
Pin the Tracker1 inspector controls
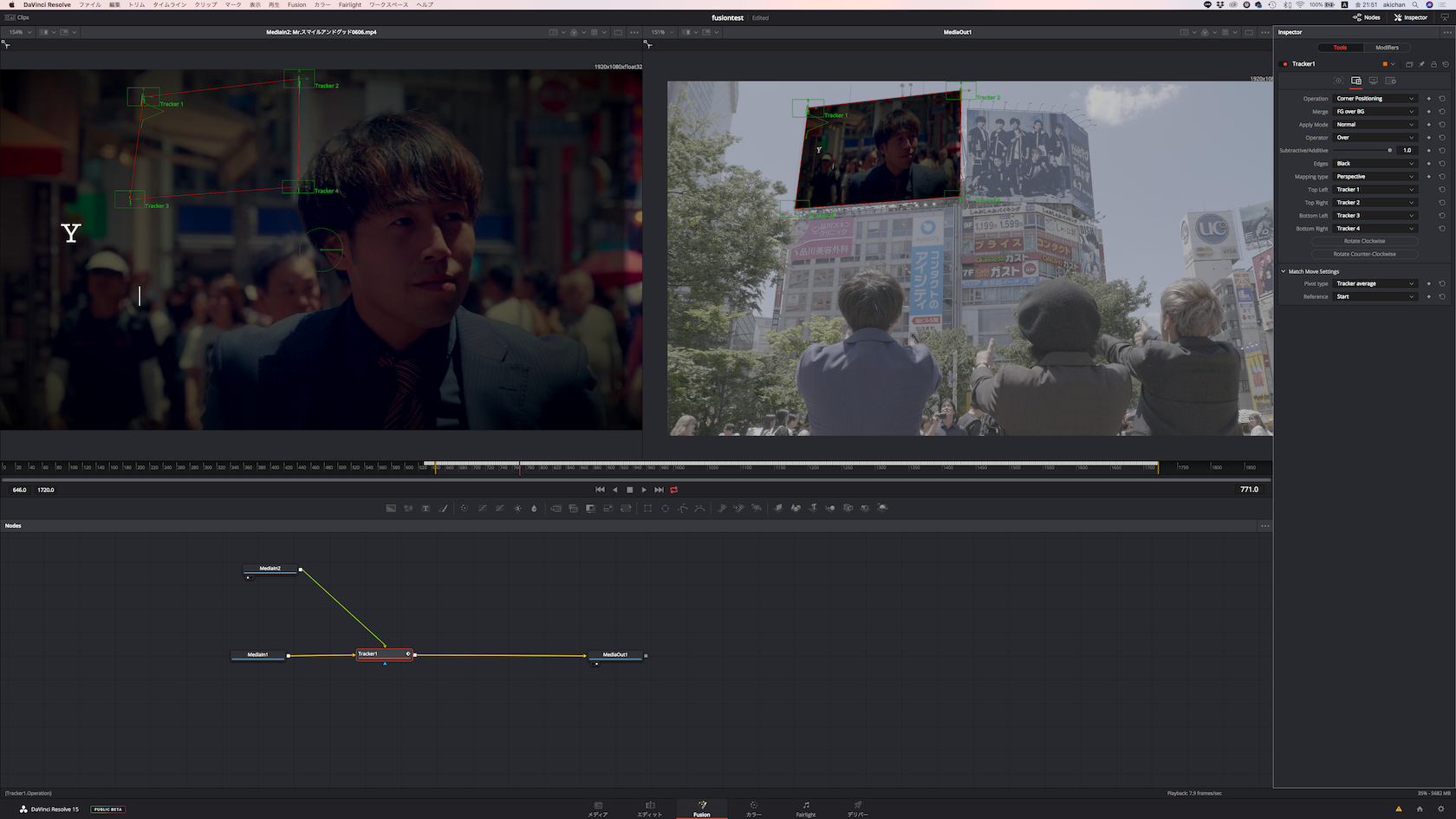(x=1421, y=64)
